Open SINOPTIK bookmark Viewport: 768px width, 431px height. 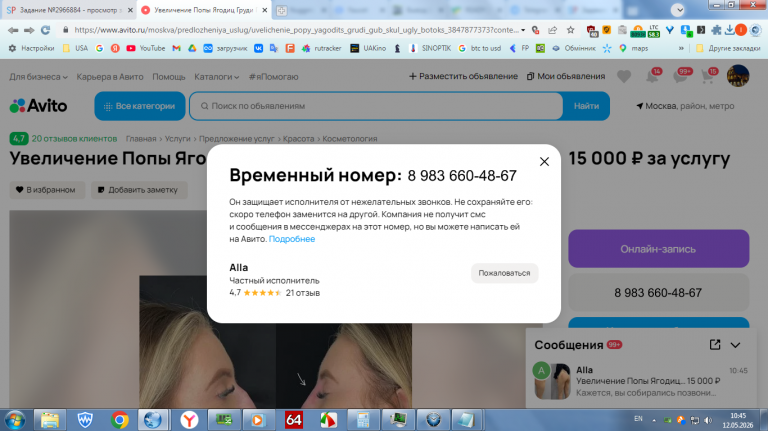coord(430,48)
